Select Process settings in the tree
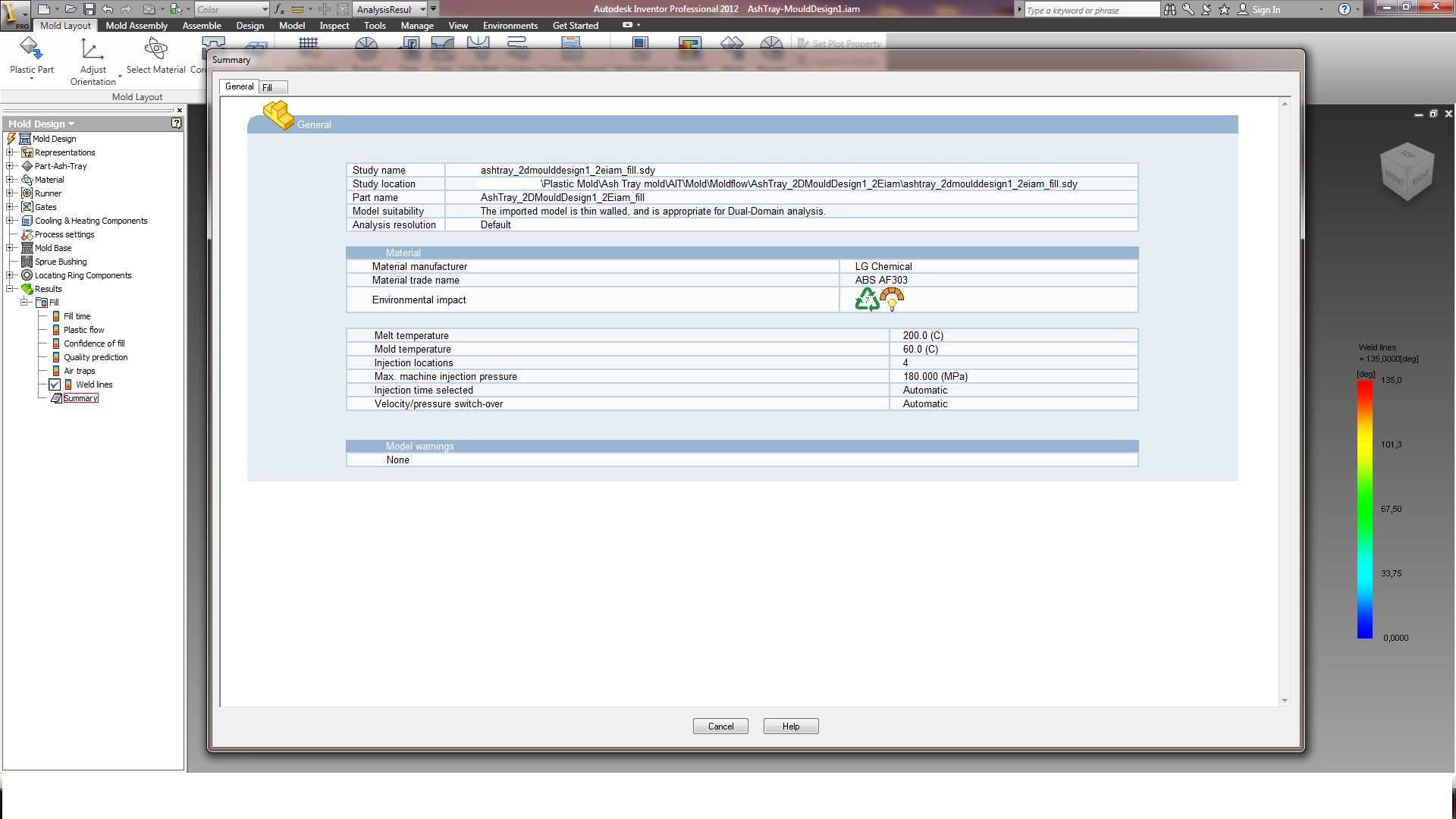 [64, 234]
